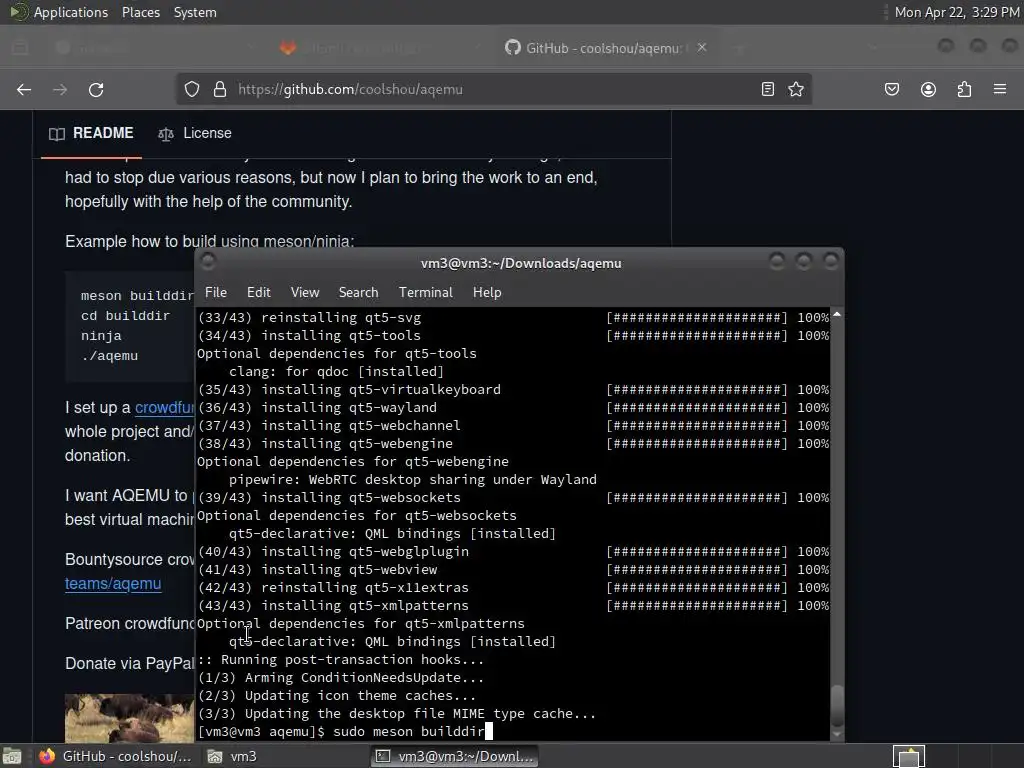Screen dimensions: 1024x768
Task: Follow the teams/aqemu link
Action: coord(113,583)
